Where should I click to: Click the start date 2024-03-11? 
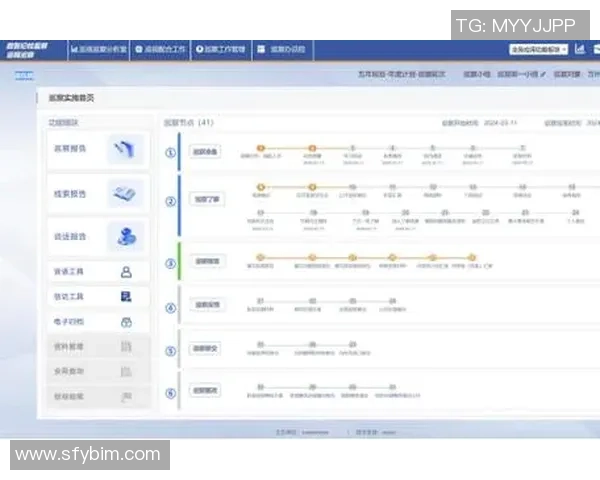pos(501,123)
